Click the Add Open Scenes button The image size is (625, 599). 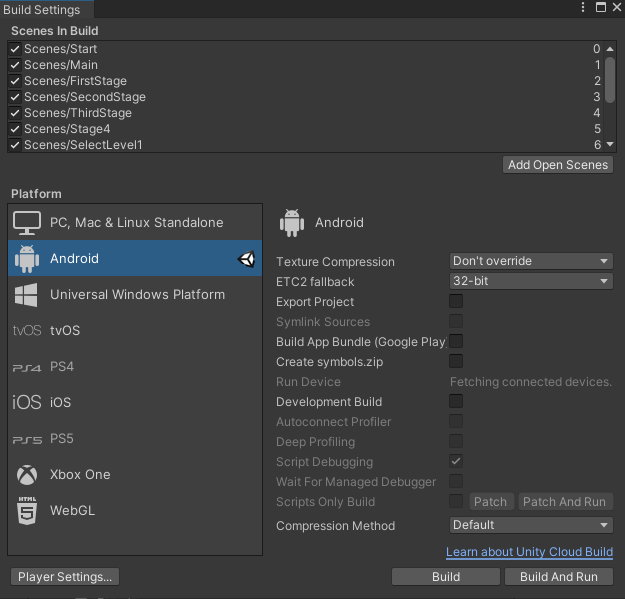pyautogui.click(x=558, y=165)
